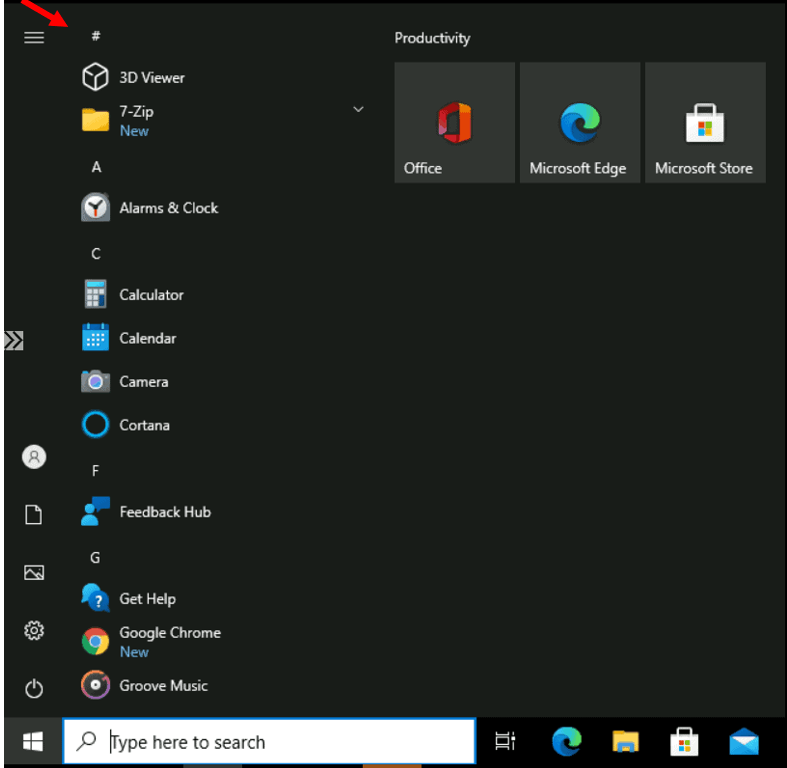Launch Alarms & Clock icon
Viewport: 787px width, 768px height.
tap(95, 207)
